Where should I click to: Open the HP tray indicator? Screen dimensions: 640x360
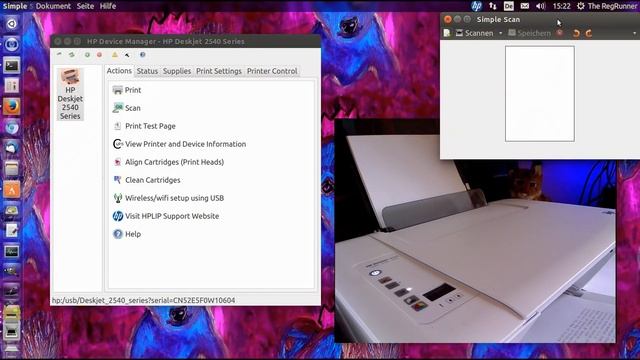[476, 6]
